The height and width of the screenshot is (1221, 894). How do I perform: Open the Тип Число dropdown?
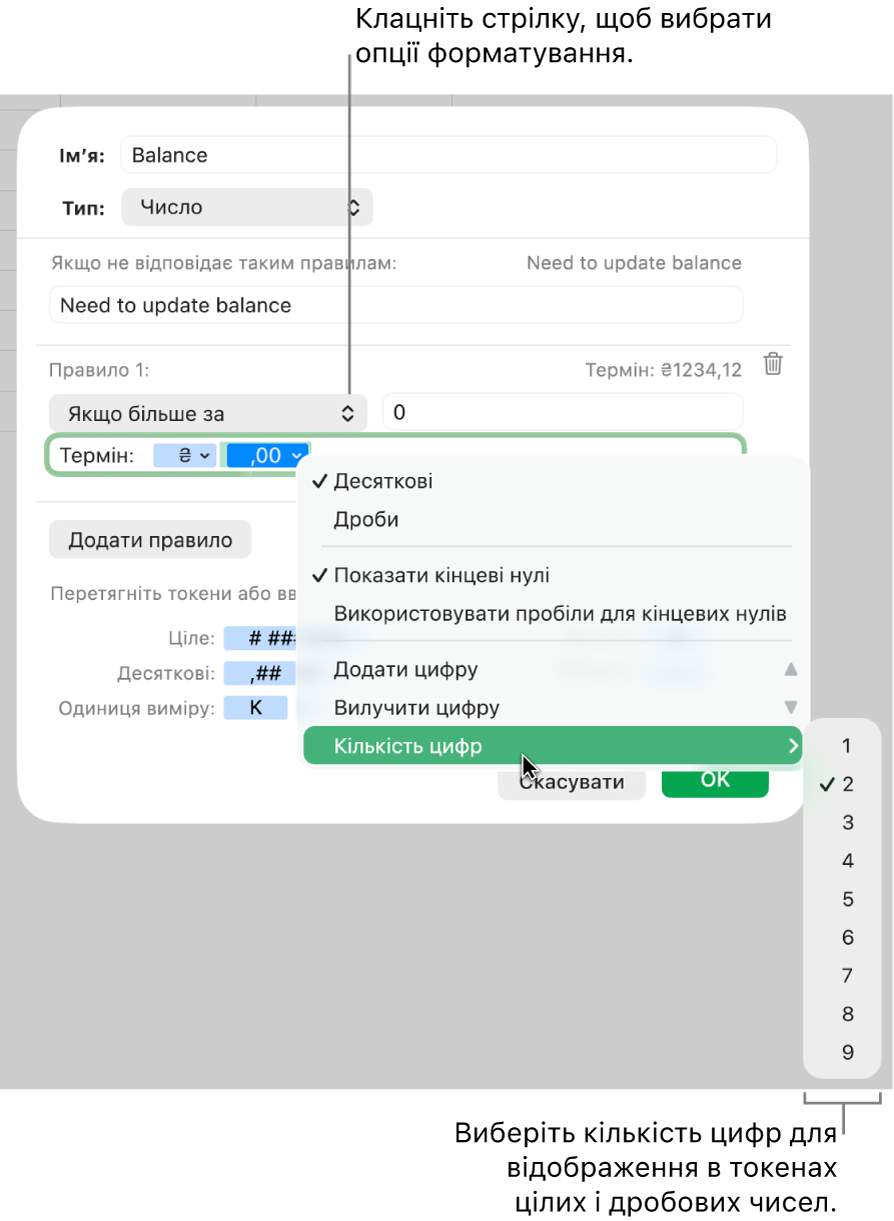click(x=247, y=208)
